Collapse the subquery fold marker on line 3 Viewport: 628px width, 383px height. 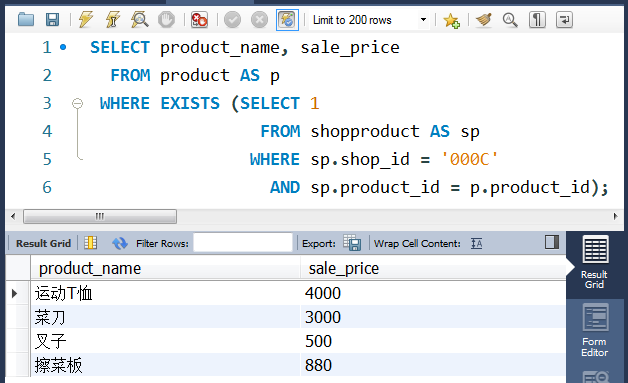pos(77,103)
